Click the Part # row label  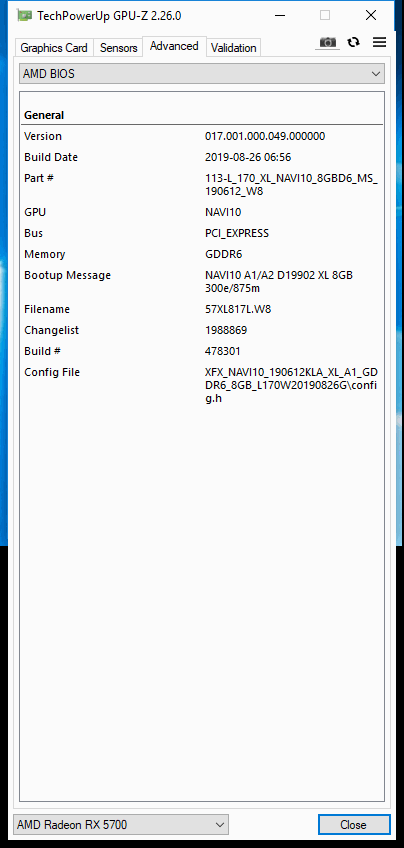point(38,178)
